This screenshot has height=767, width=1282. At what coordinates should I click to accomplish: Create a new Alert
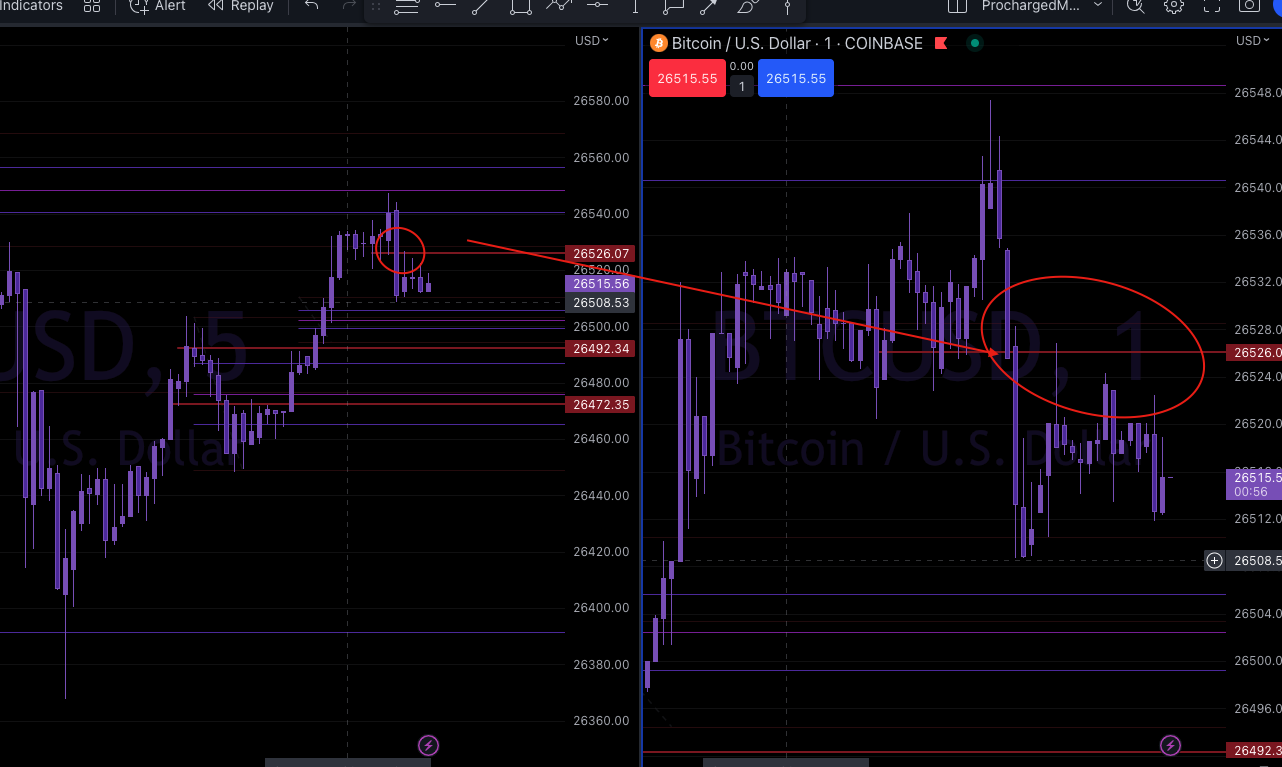pos(160,6)
